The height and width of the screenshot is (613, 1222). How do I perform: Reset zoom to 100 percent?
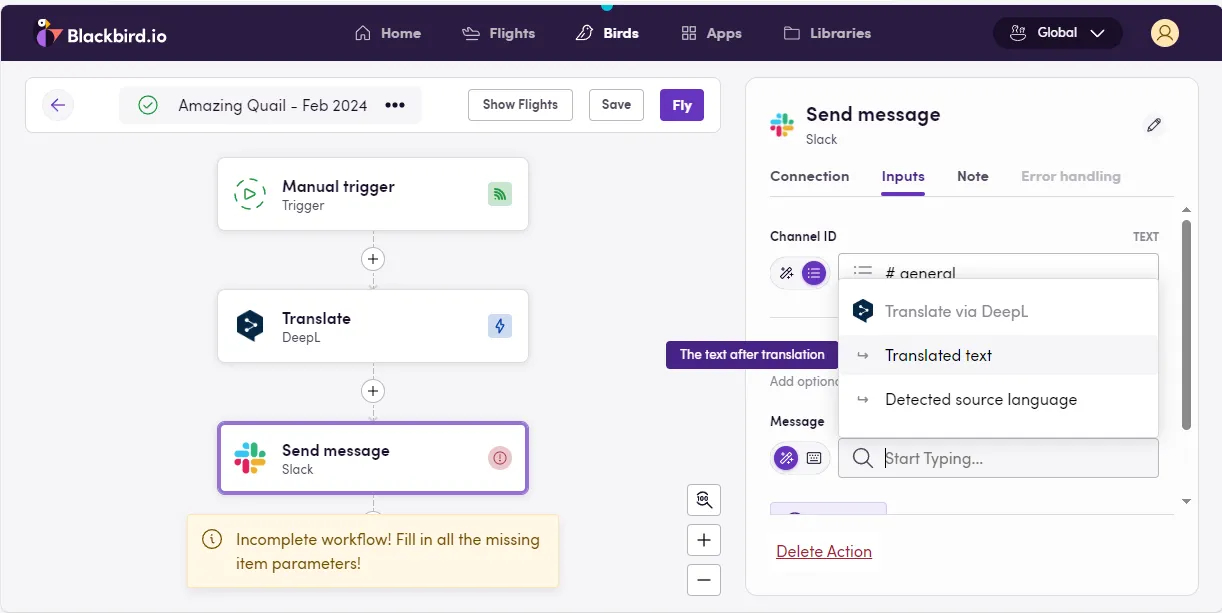tap(703, 499)
